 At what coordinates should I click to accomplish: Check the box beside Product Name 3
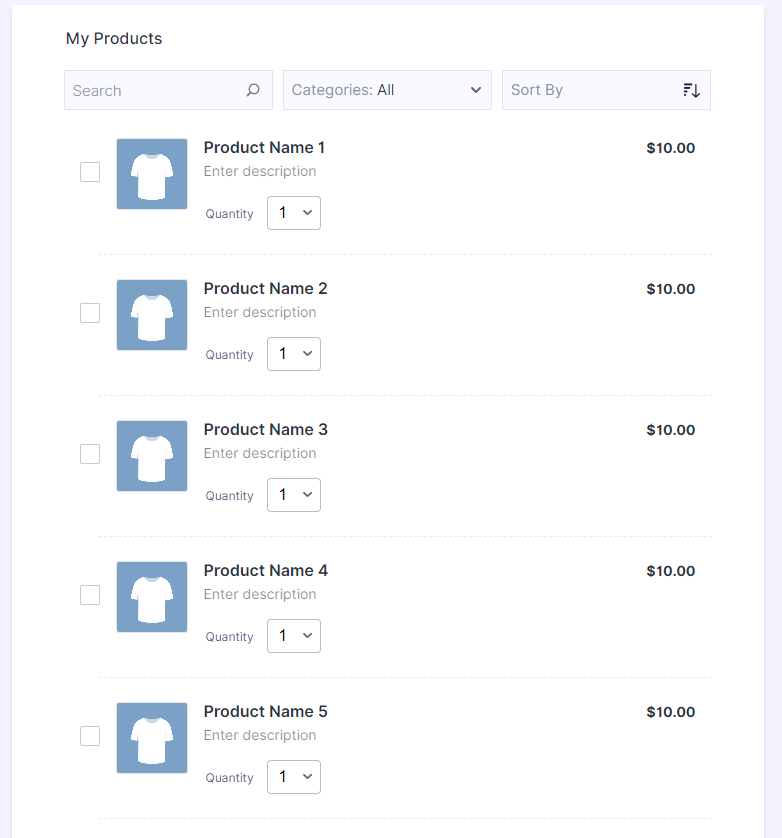90,454
